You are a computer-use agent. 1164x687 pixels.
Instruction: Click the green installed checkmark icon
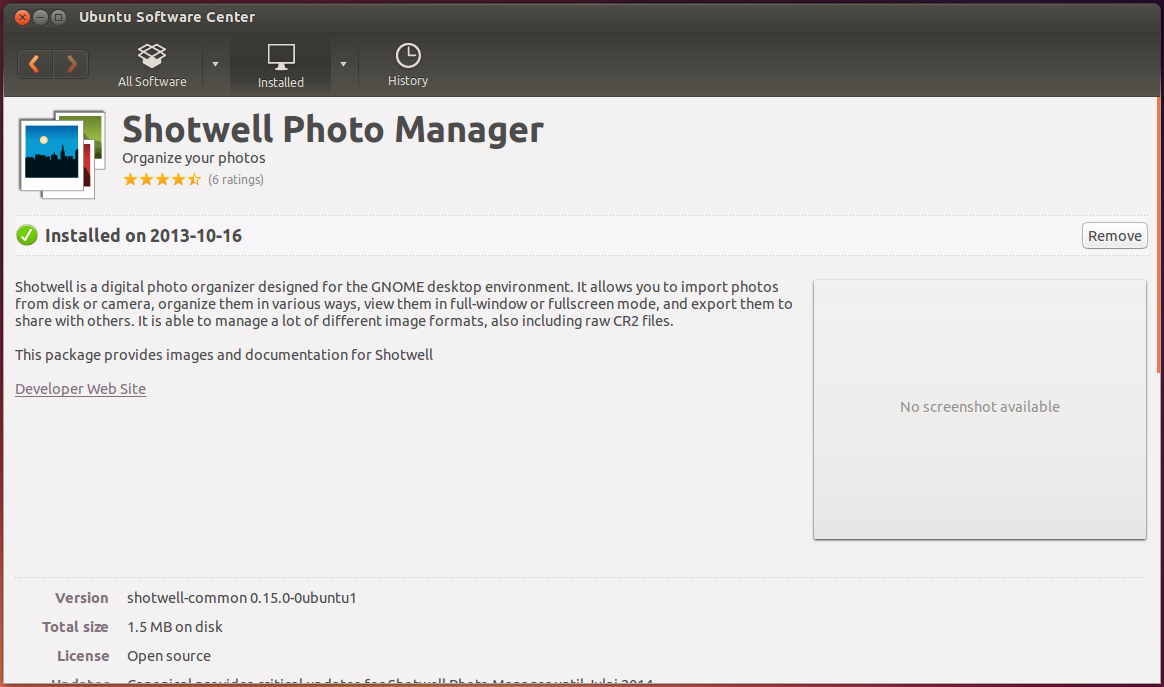(27, 235)
